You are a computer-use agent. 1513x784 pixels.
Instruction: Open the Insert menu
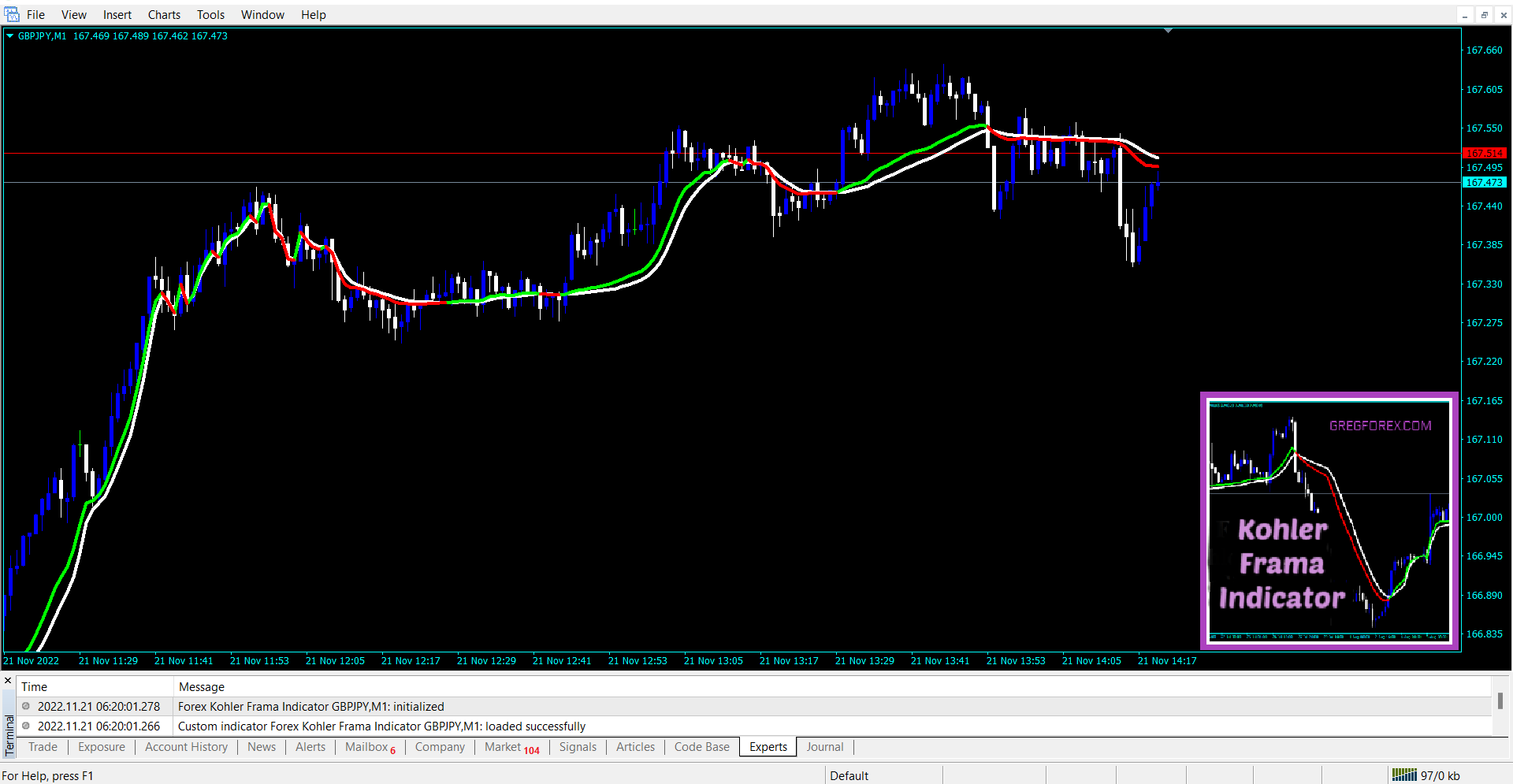117,15
